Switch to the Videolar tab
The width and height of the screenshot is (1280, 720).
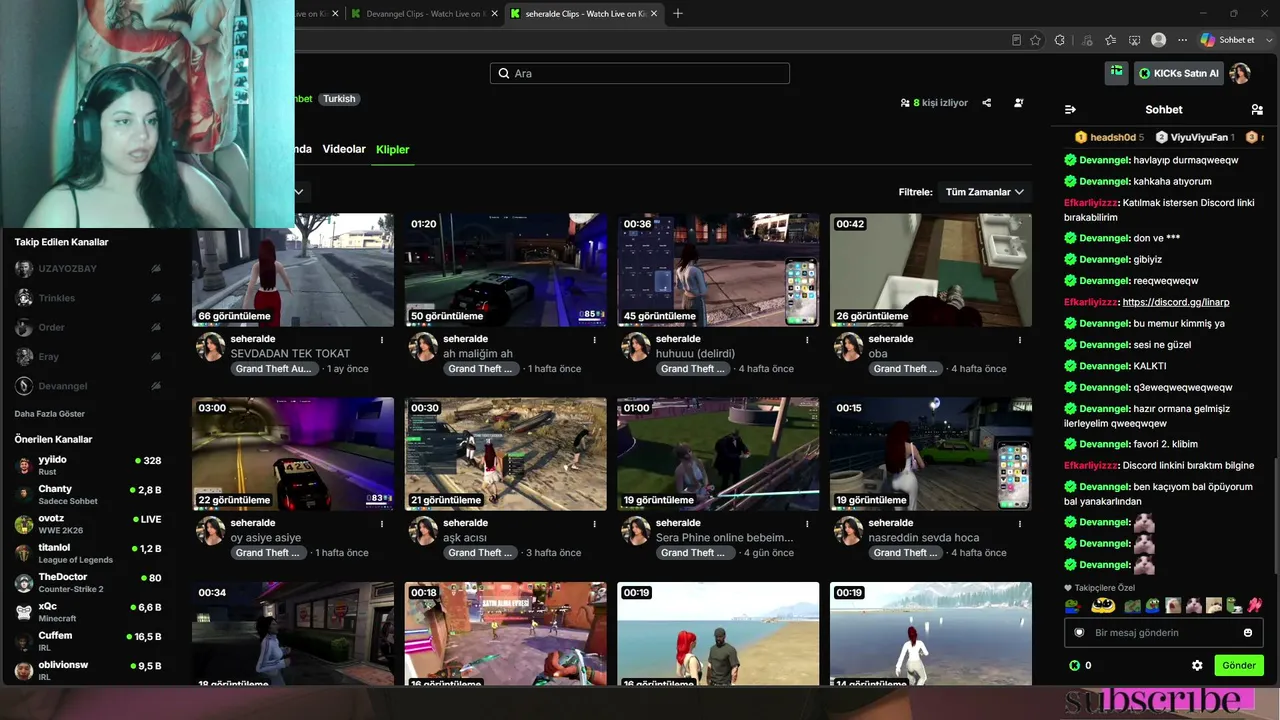coord(344,149)
